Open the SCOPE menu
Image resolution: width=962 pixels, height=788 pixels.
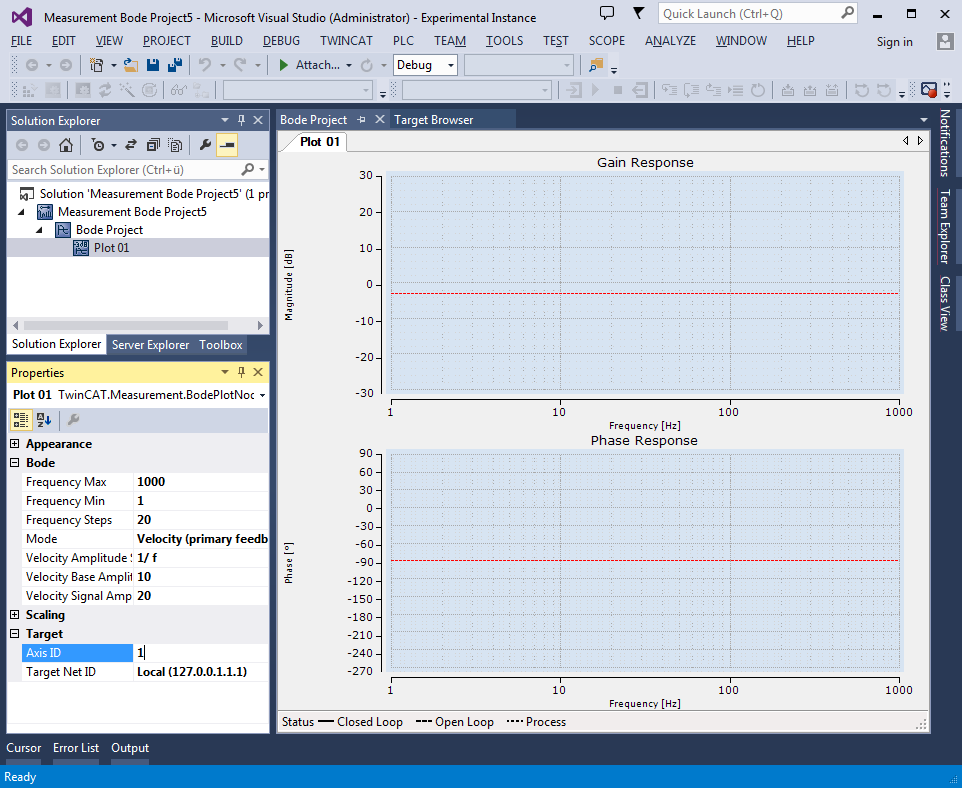[x=606, y=41]
